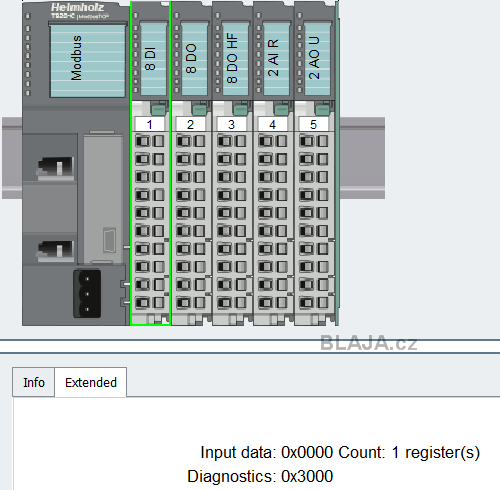Switch to the Info tab

[34, 382]
